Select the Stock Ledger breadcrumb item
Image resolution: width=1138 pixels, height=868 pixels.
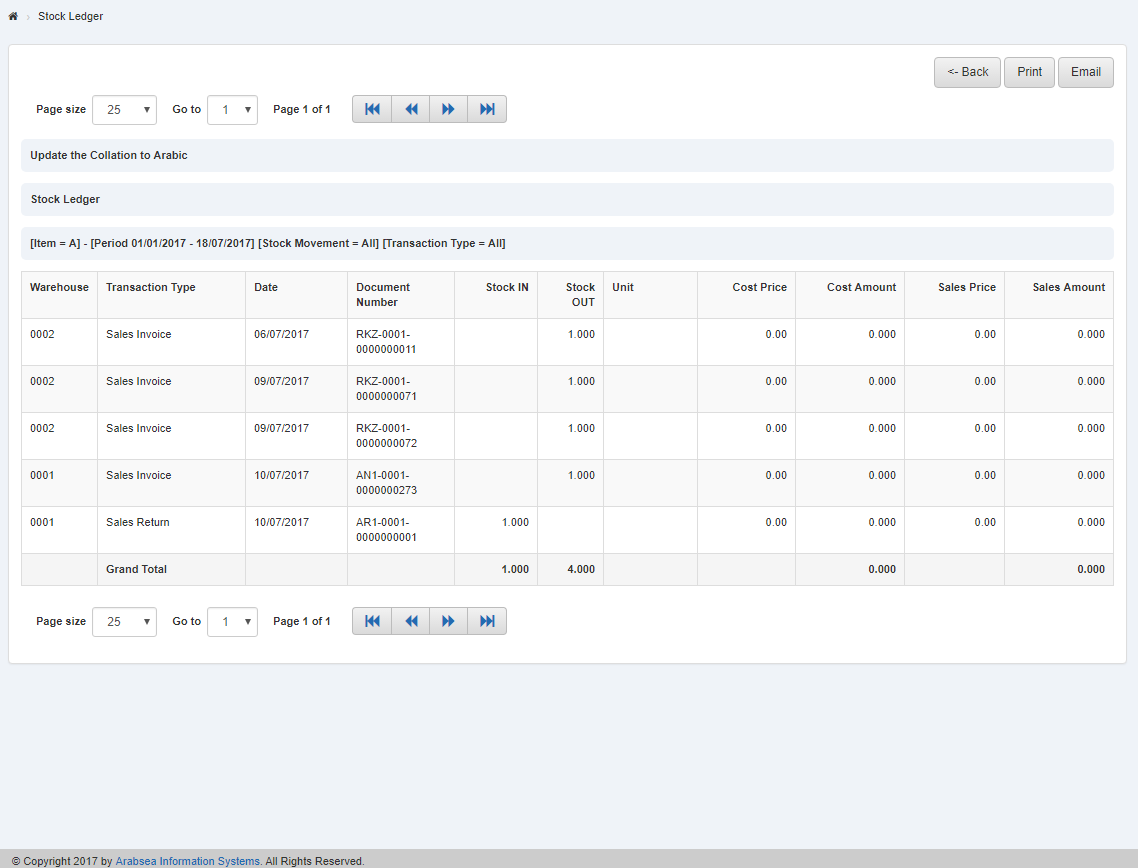(x=70, y=15)
